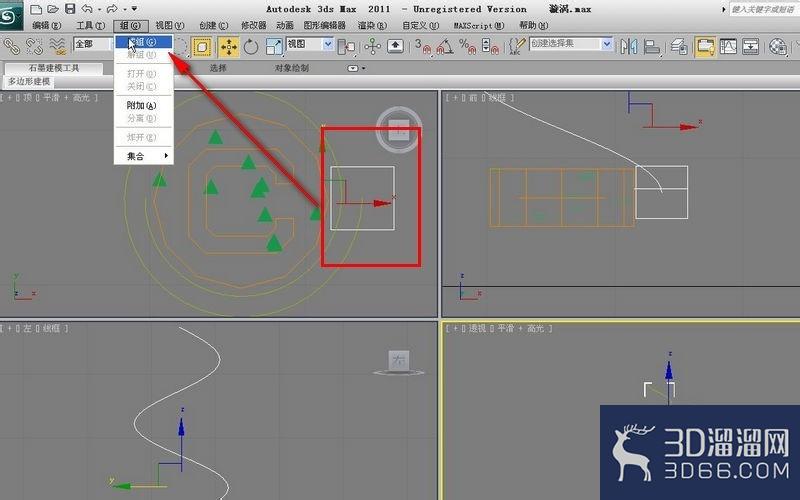Open the 工具(T) menu
Image resolution: width=800 pixels, height=500 pixels.
[90, 26]
